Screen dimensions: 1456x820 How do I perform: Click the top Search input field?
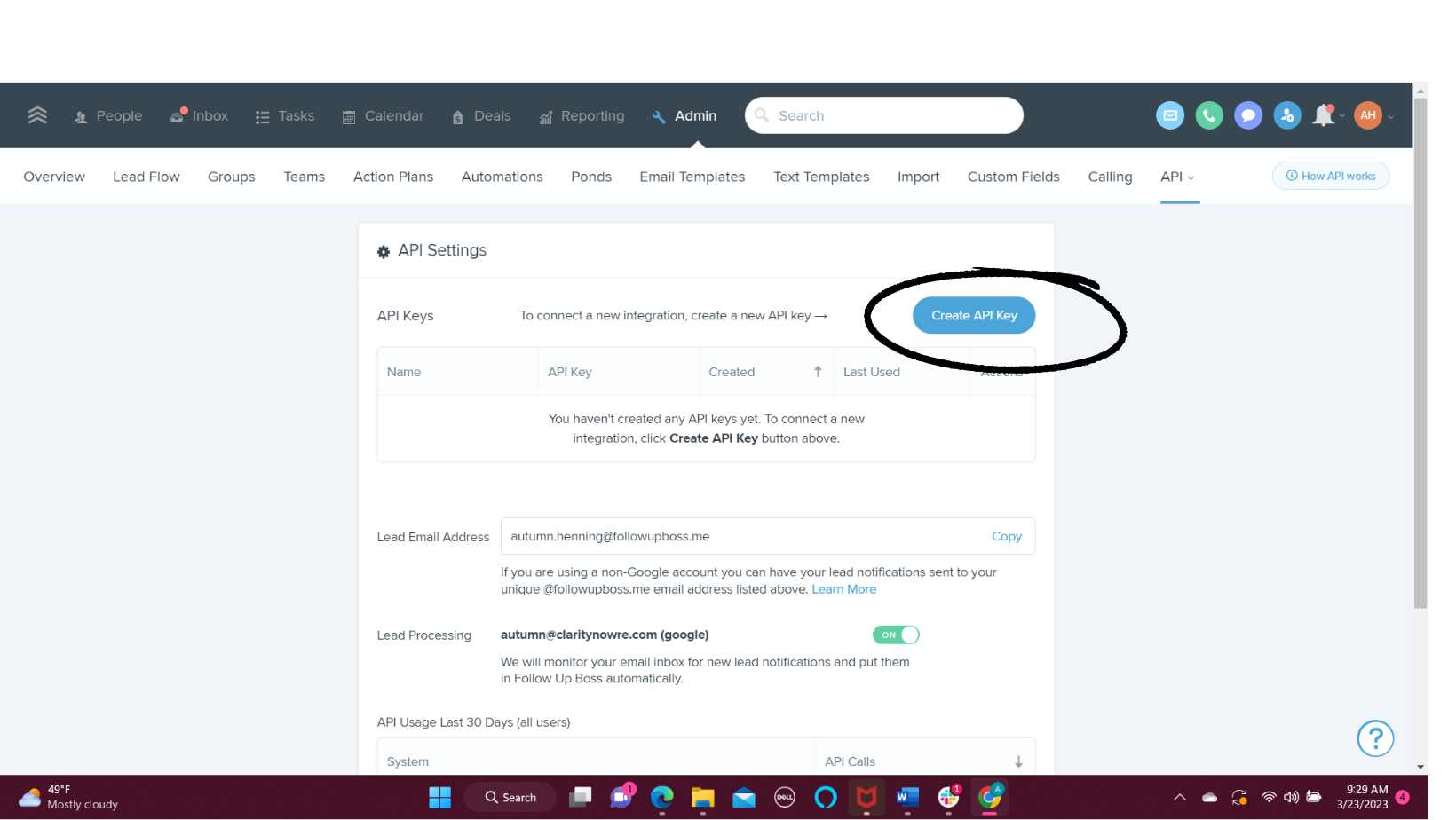click(883, 115)
